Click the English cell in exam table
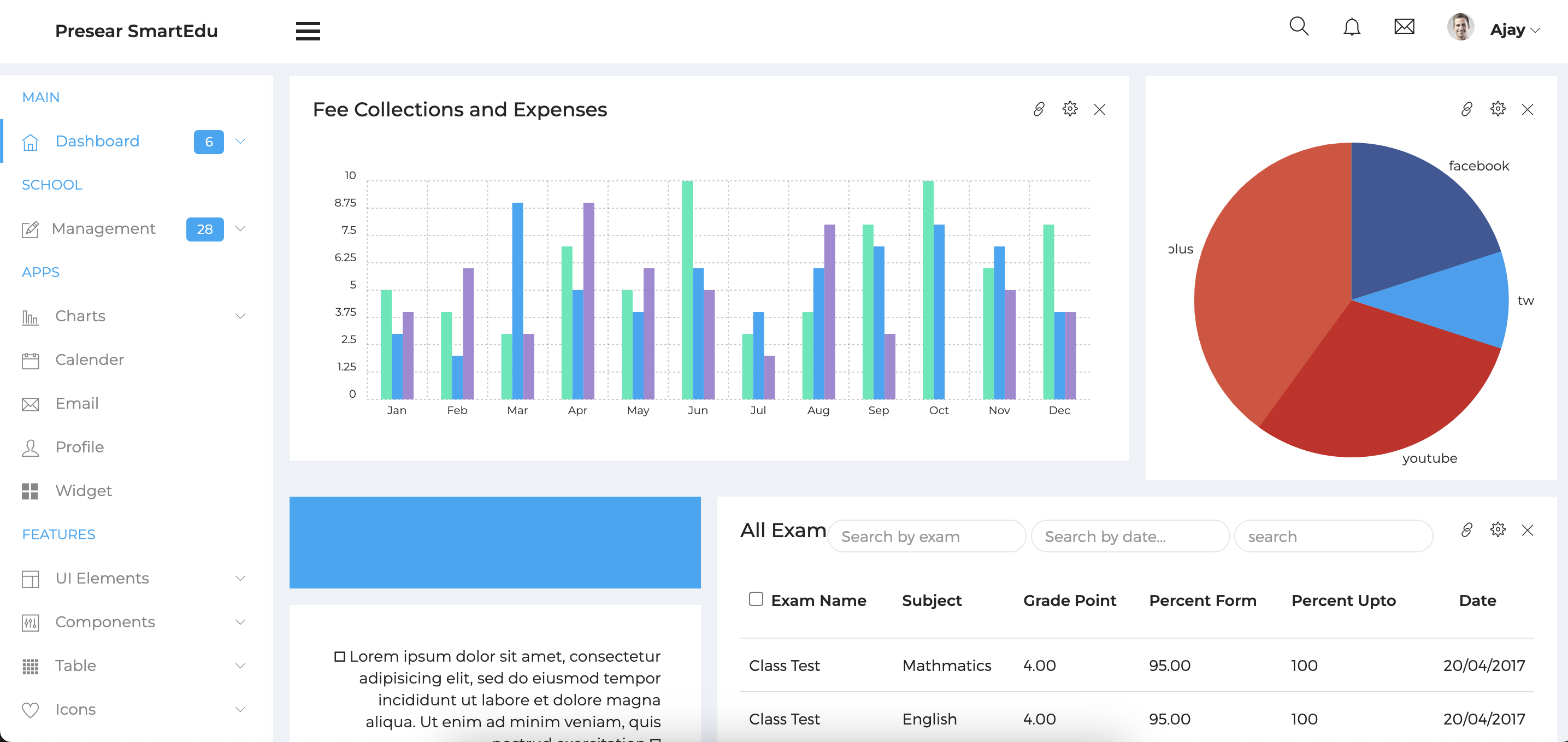 click(929, 719)
